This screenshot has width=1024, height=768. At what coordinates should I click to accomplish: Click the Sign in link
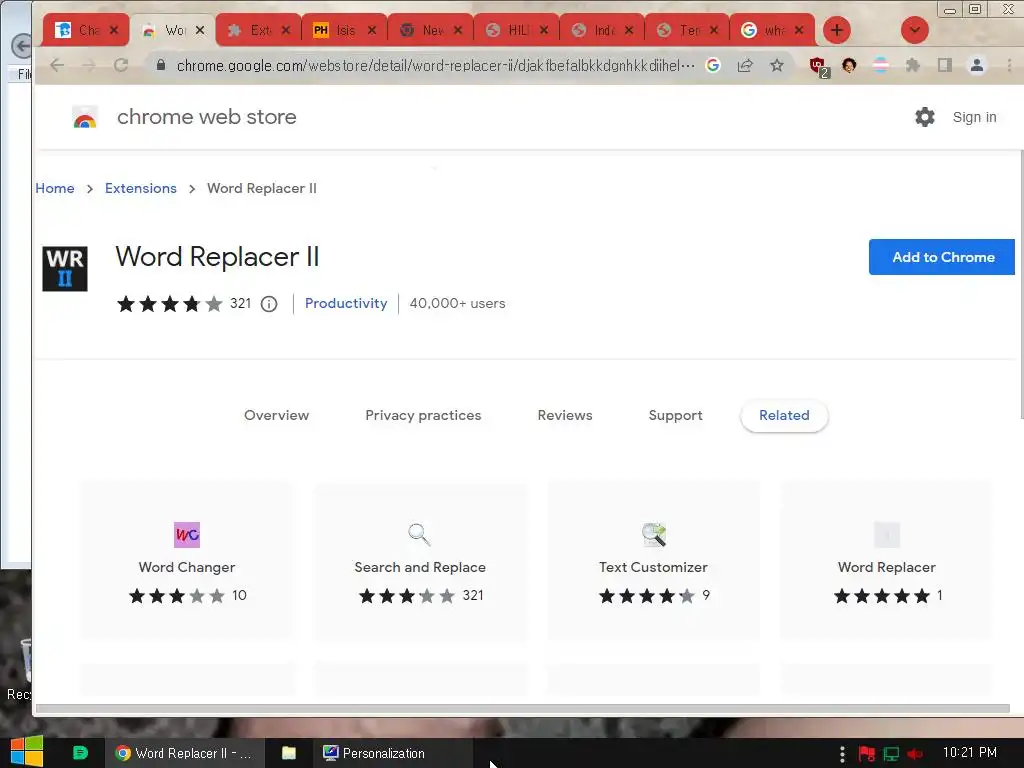point(974,117)
